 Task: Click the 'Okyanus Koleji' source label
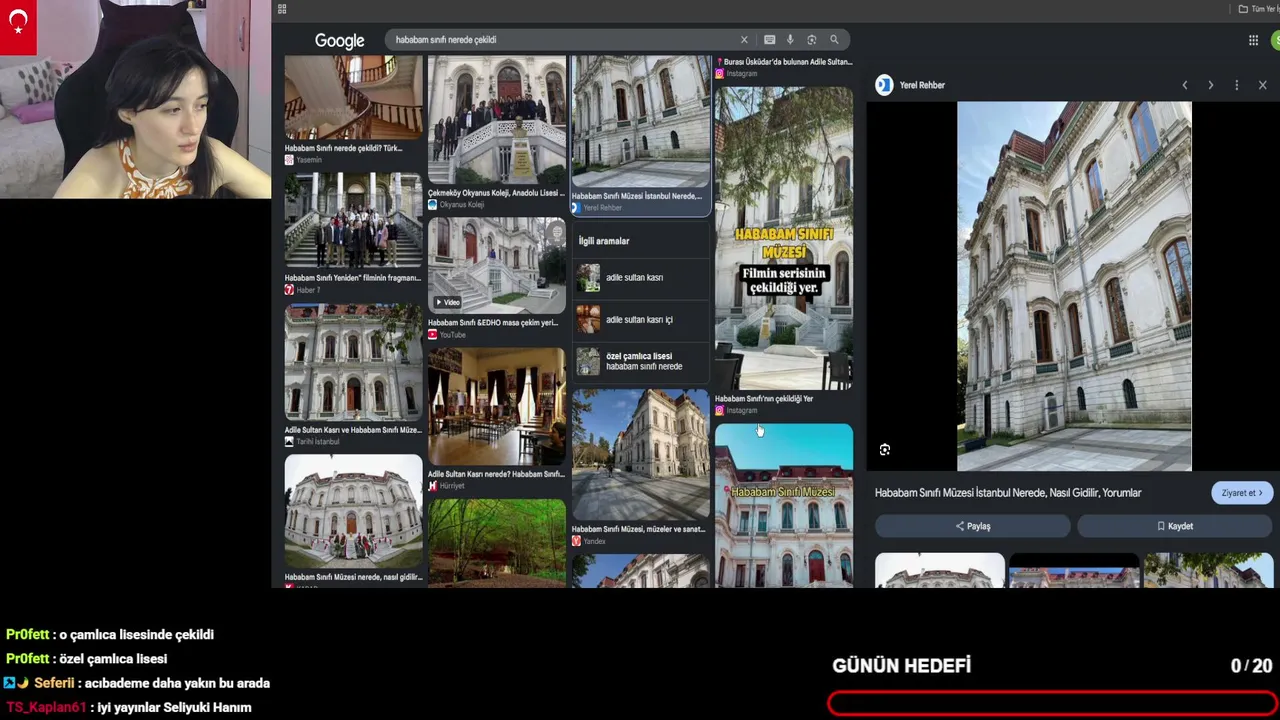[x=462, y=205]
